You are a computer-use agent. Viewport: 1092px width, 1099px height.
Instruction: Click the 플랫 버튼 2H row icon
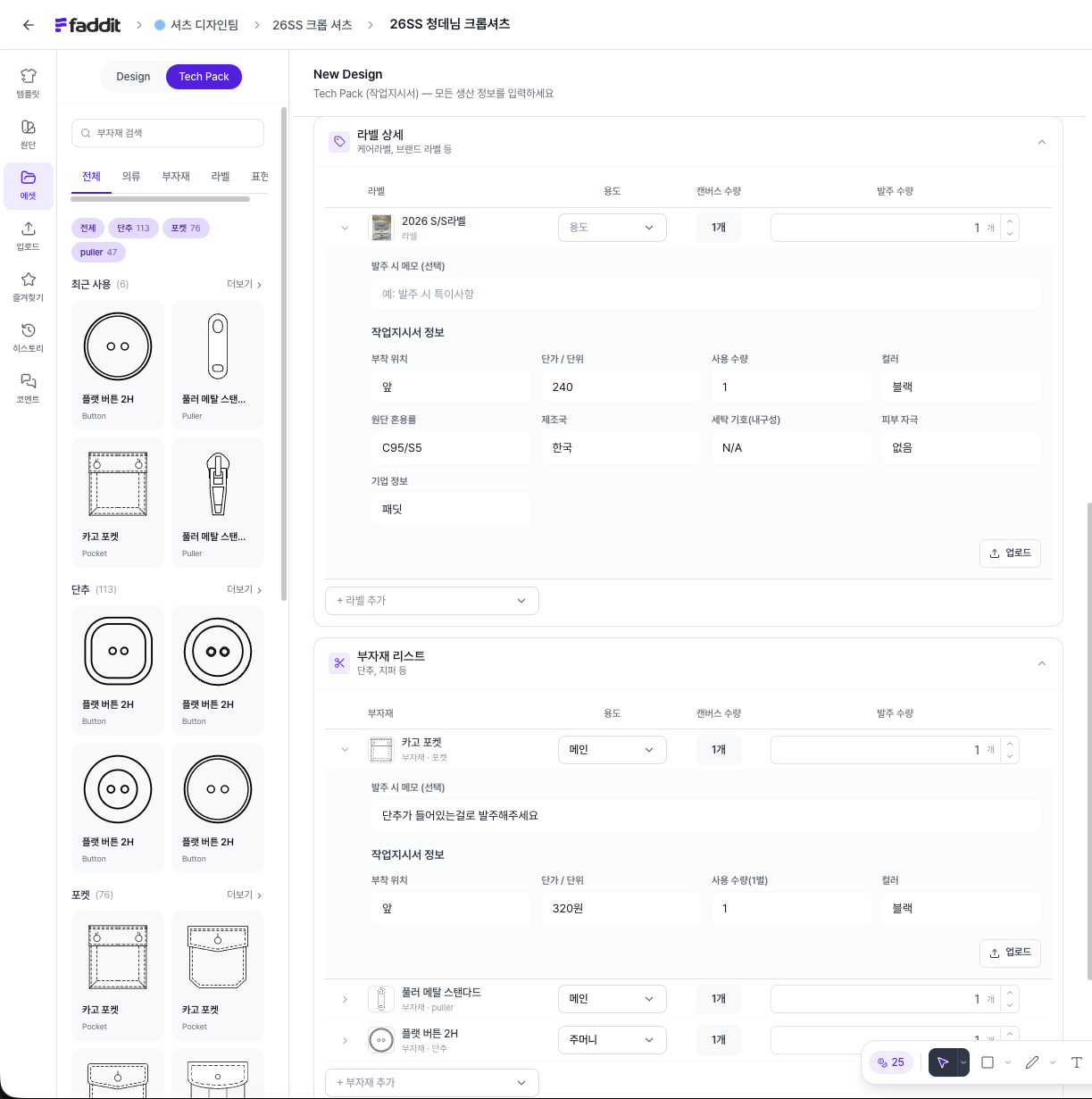[381, 1040]
